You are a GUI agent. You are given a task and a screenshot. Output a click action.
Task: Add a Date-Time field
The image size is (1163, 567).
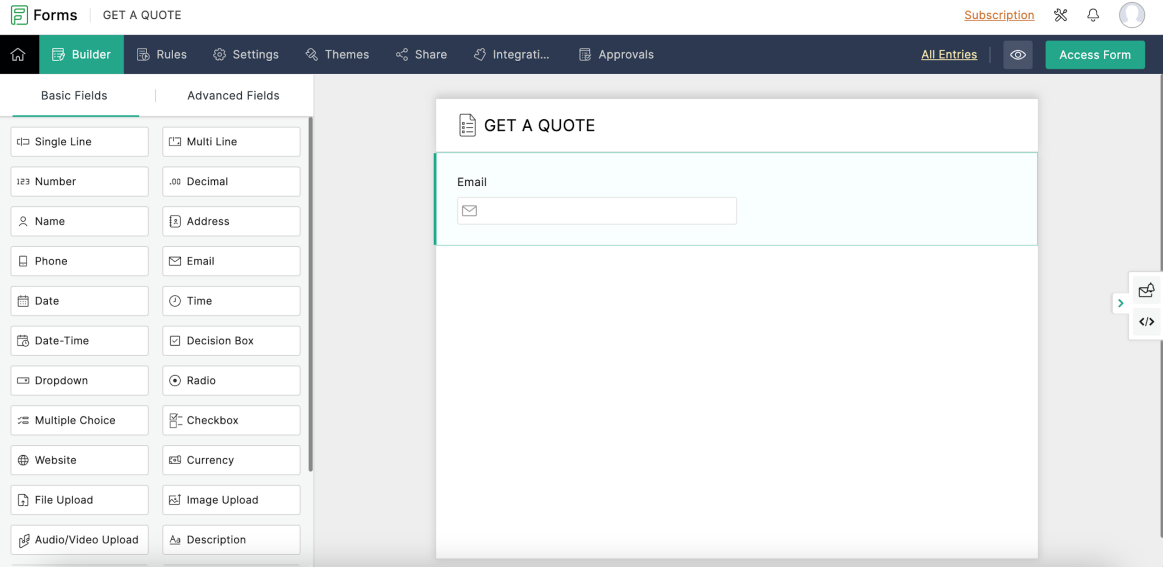pos(79,341)
